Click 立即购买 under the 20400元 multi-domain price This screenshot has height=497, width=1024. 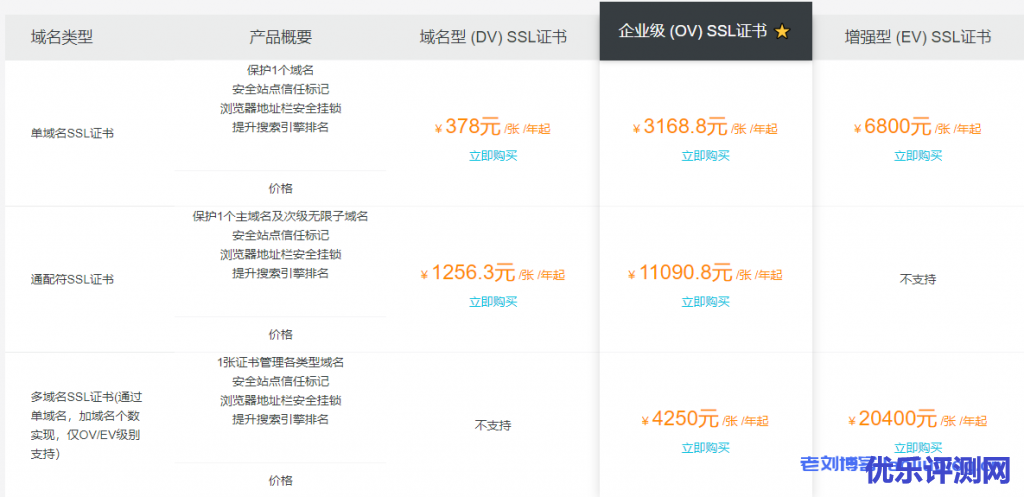click(x=917, y=448)
